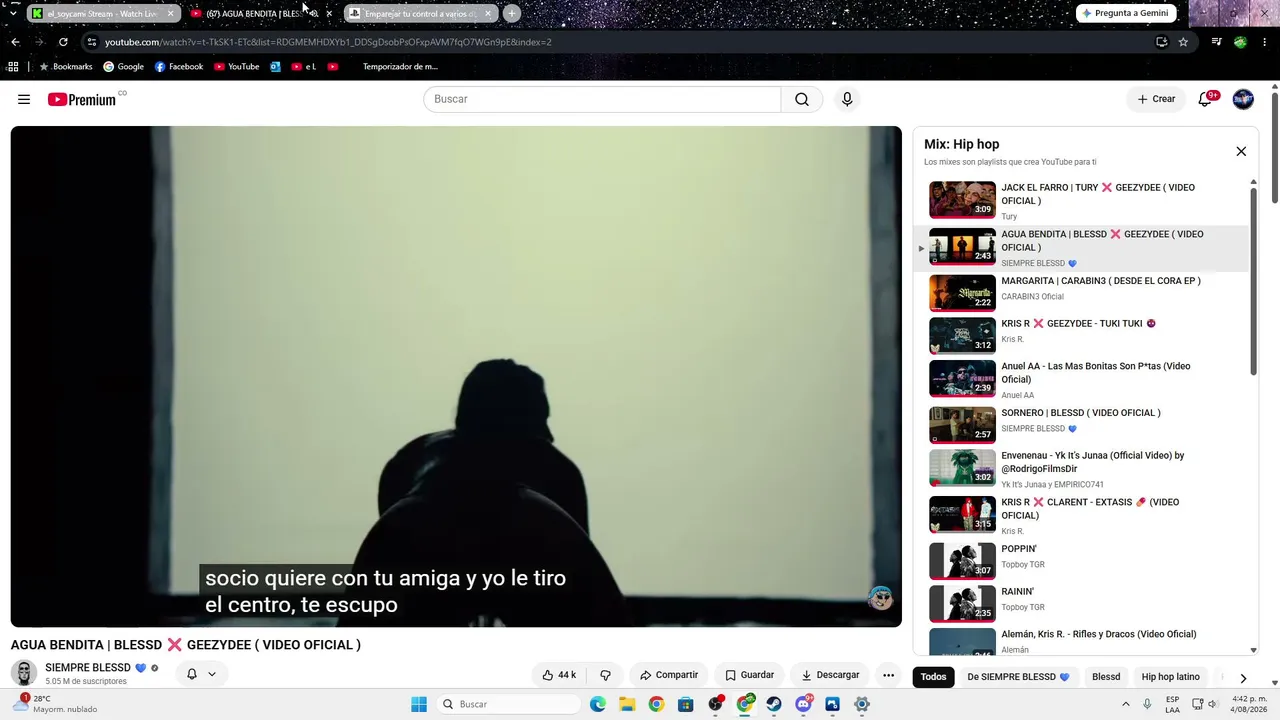Open the SIEMPRE BLESSD channel avatar

coord(24,674)
